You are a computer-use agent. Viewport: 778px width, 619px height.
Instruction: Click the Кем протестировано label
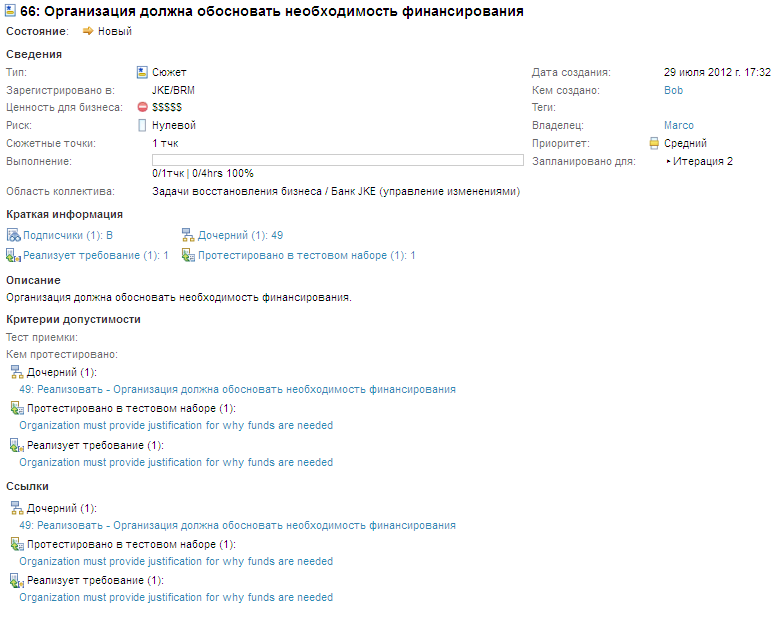tap(62, 355)
